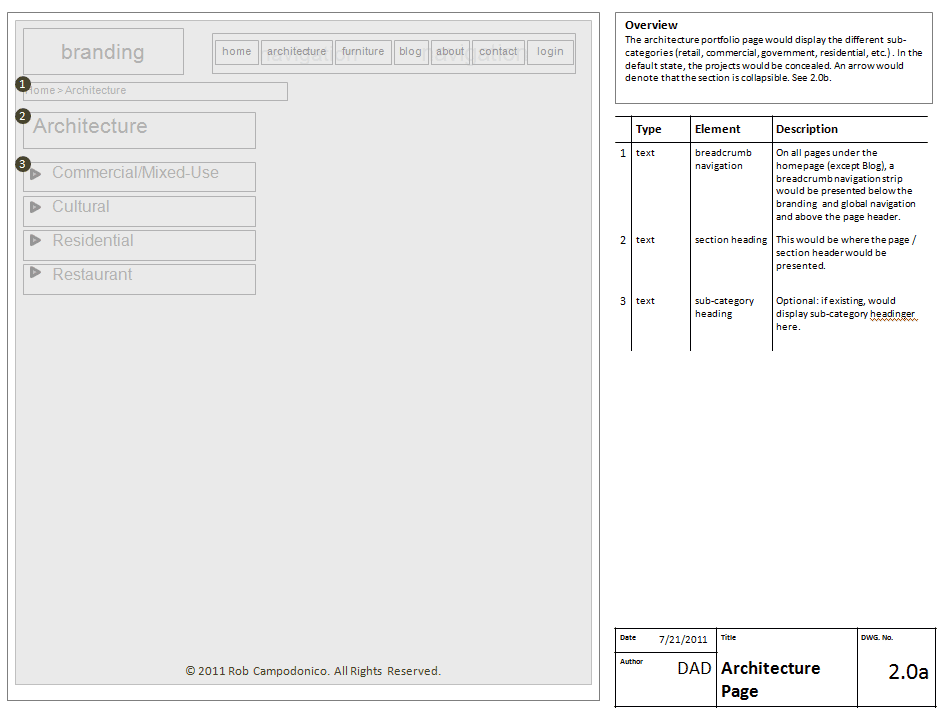This screenshot has width=946, height=714.
Task: Click the Element column header
Action: pyautogui.click(x=717, y=129)
